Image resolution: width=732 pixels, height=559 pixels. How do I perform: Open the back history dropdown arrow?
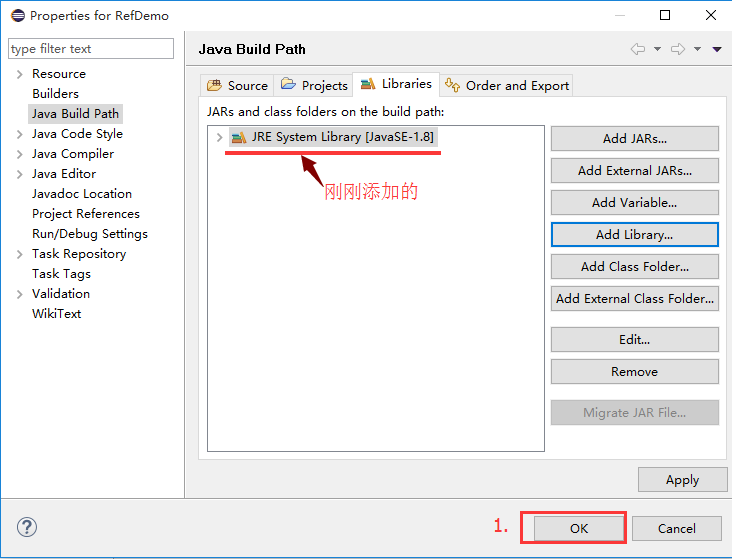pos(657,49)
